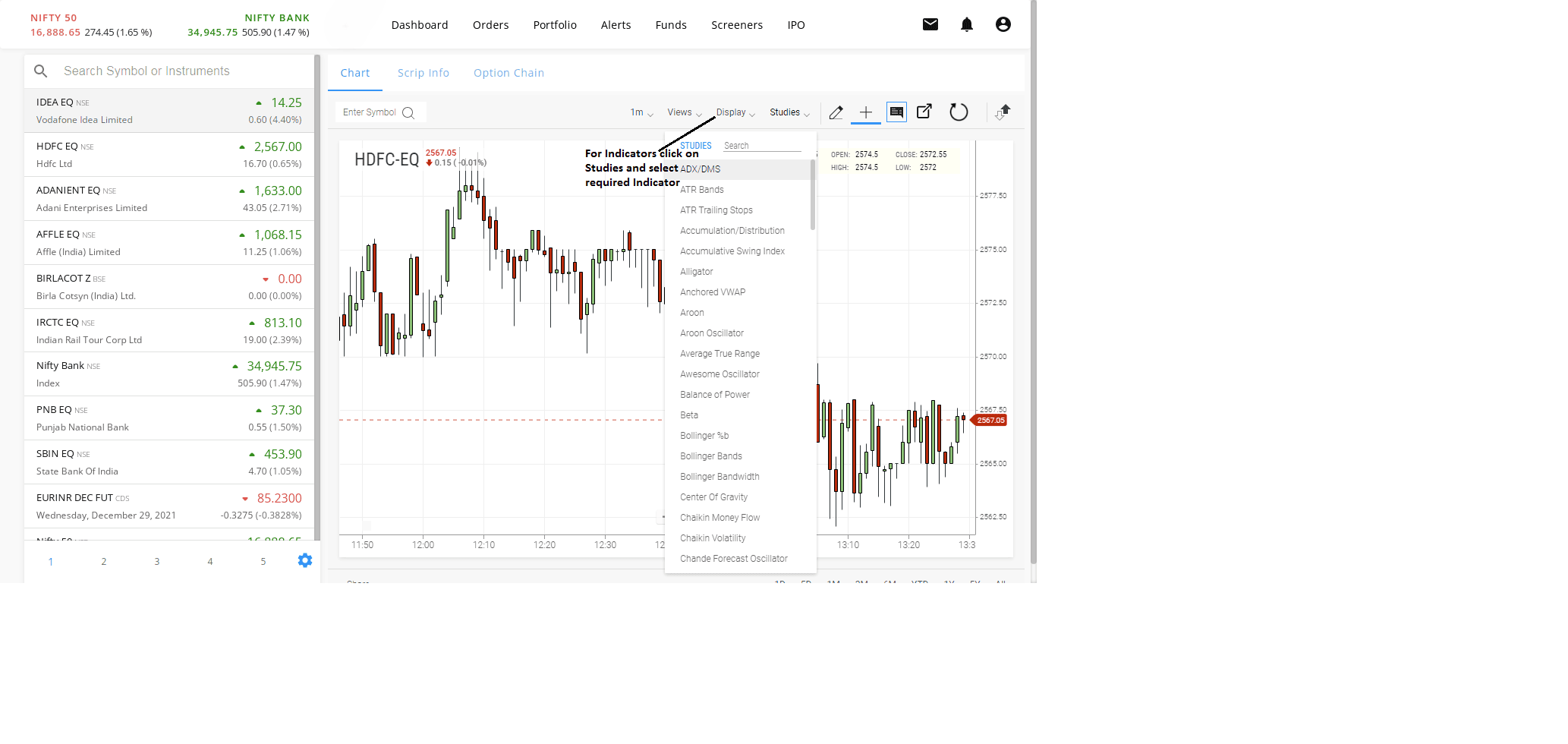Choose the Anchored VWAP study
This screenshot has width=1568, height=744.
tap(713, 292)
